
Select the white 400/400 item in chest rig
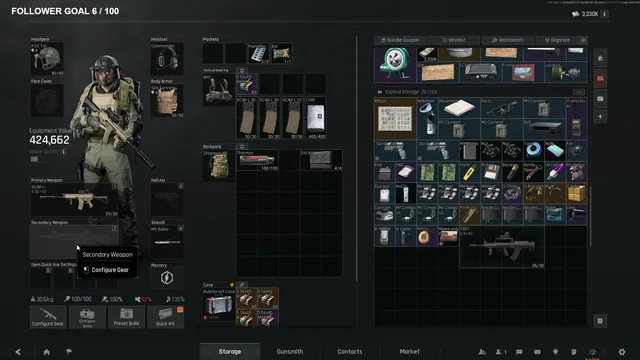316,118
